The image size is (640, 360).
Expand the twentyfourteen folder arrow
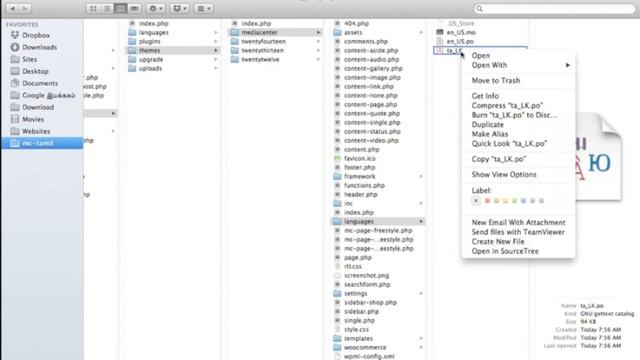318,42
